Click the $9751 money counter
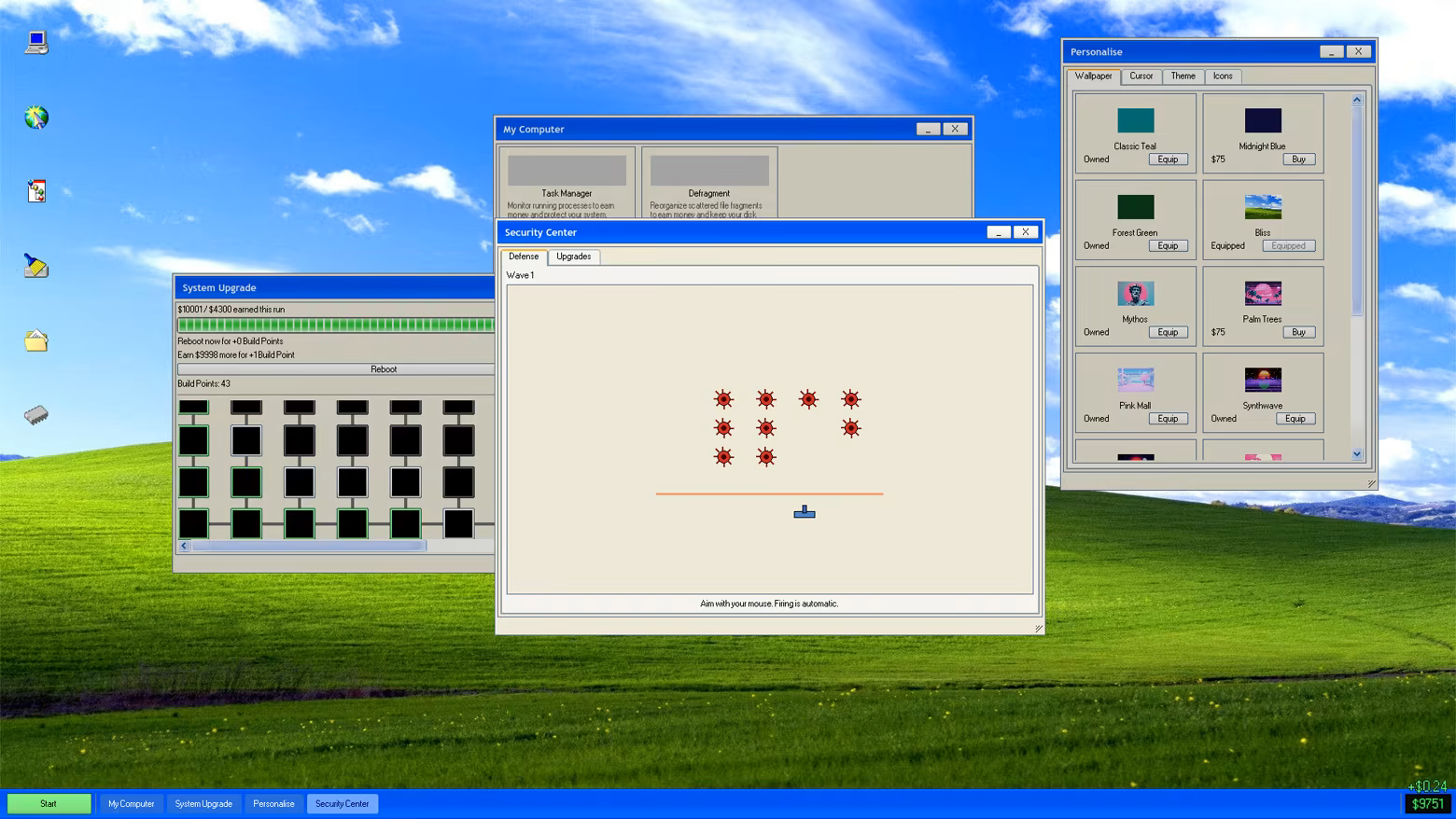The height and width of the screenshot is (819, 1456). (1427, 804)
